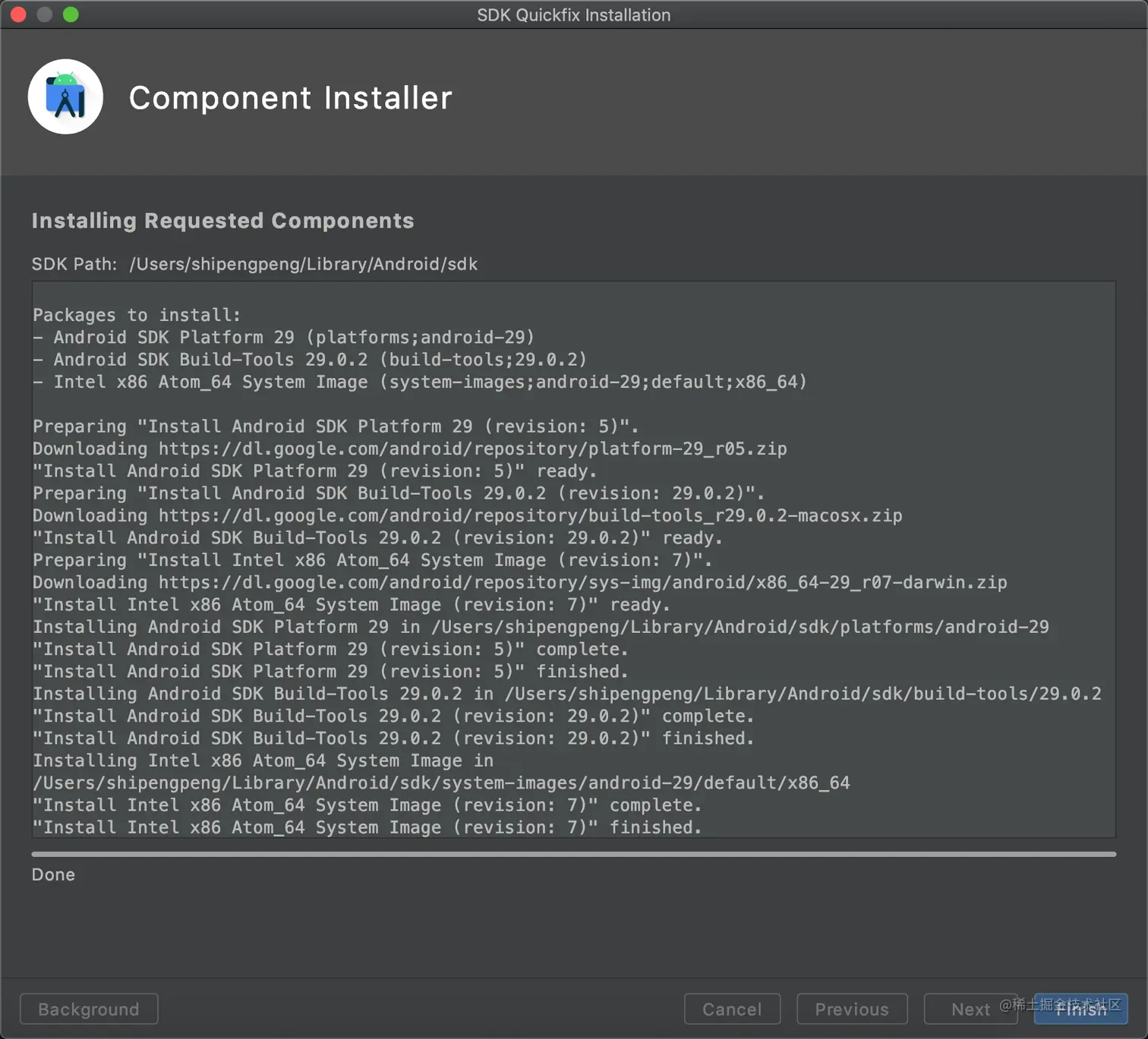Click the build-tools_r29.0.2-macosx.zip download line

pos(468,515)
